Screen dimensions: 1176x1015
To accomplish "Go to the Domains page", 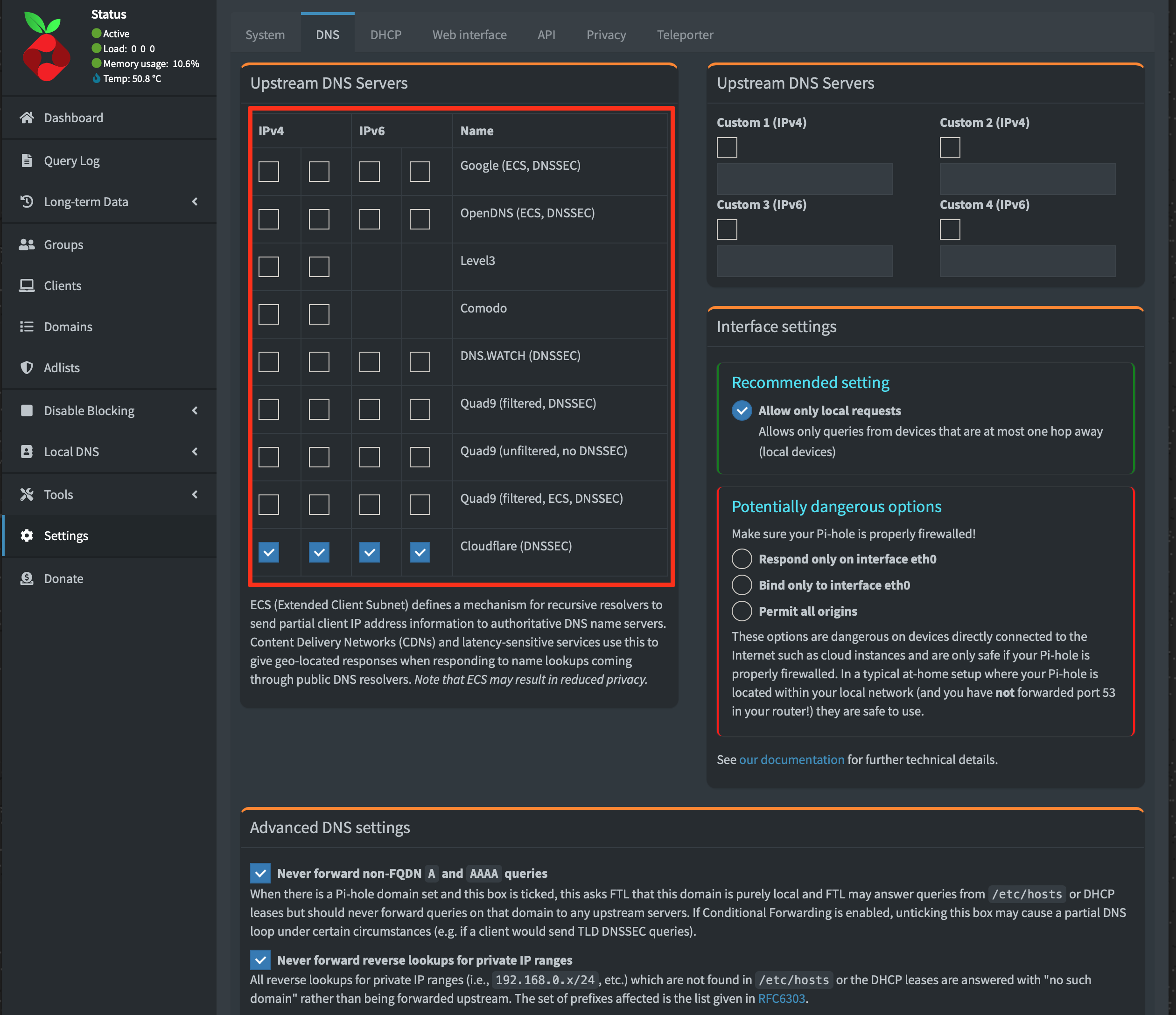I will tap(68, 326).
